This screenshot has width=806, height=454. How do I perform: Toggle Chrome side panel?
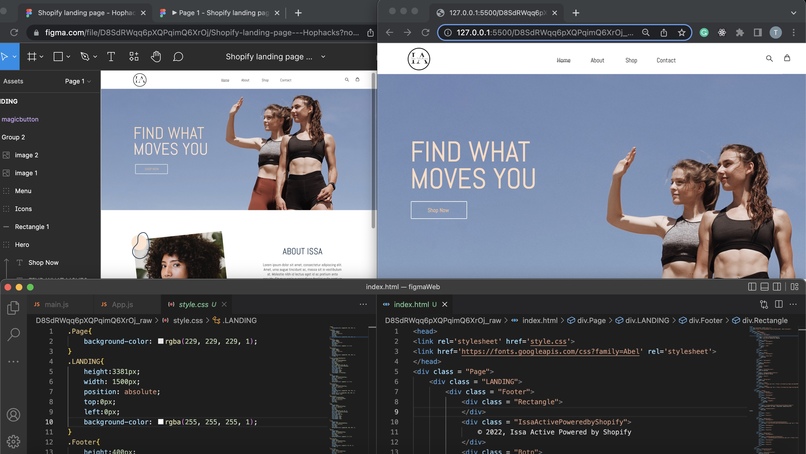pyautogui.click(x=758, y=32)
